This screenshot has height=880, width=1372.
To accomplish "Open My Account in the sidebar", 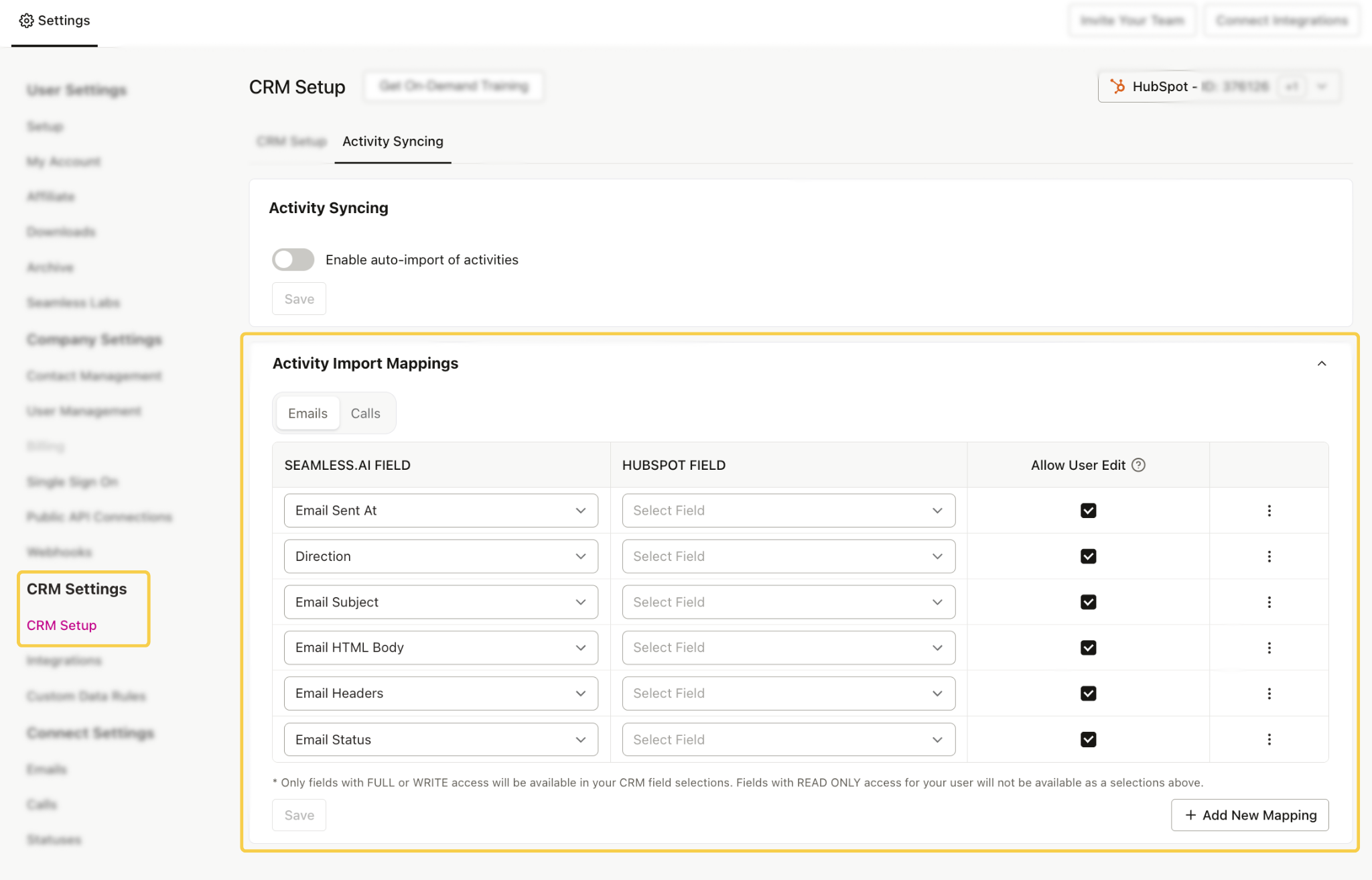I will (x=64, y=162).
